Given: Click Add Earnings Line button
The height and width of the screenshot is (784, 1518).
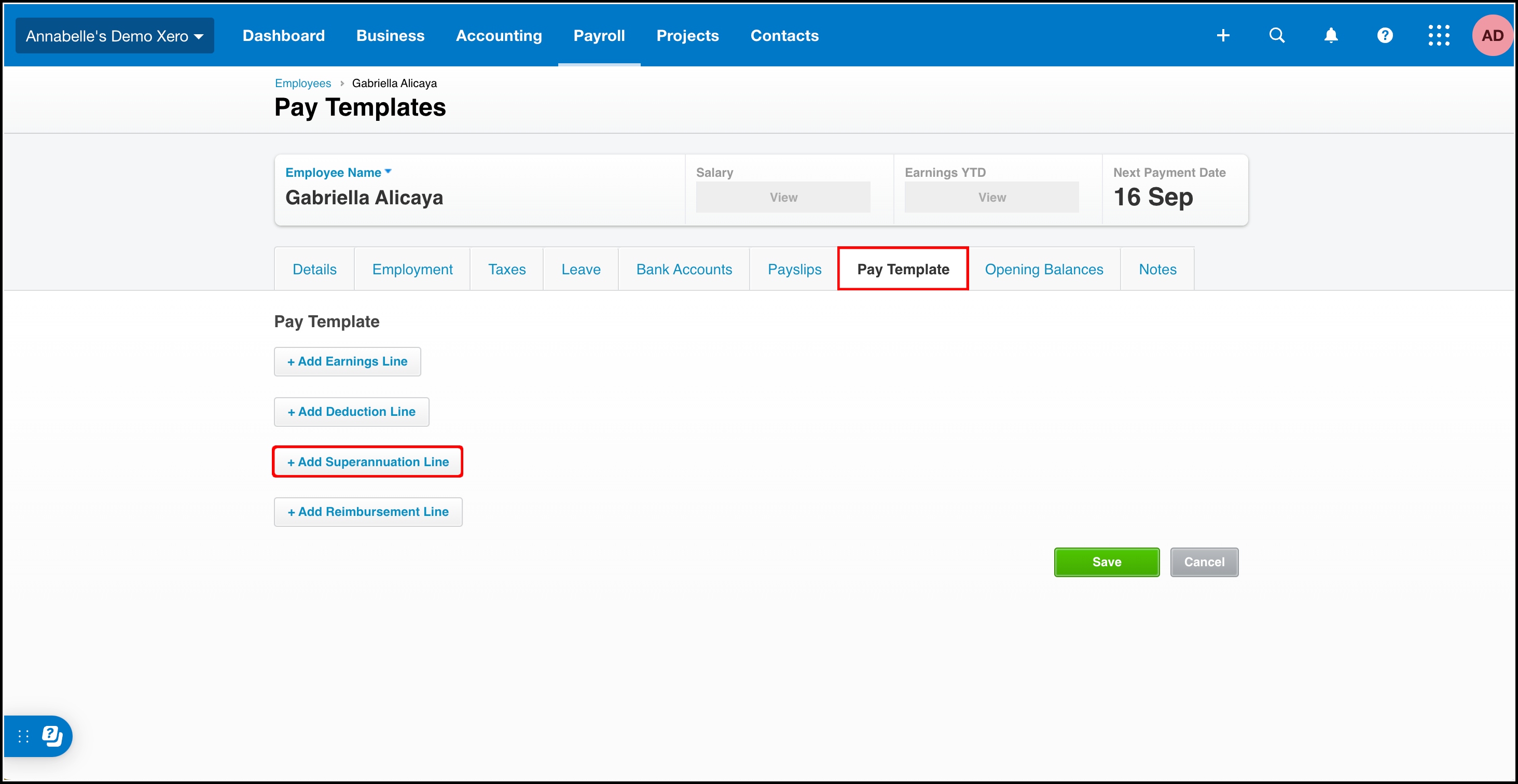Looking at the screenshot, I should click(347, 361).
